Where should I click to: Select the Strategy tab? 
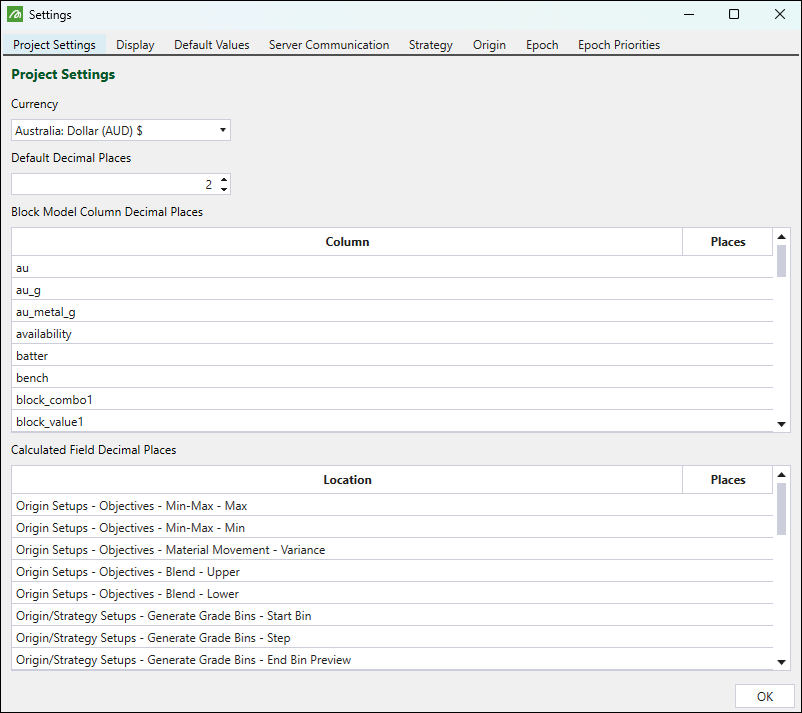(430, 45)
